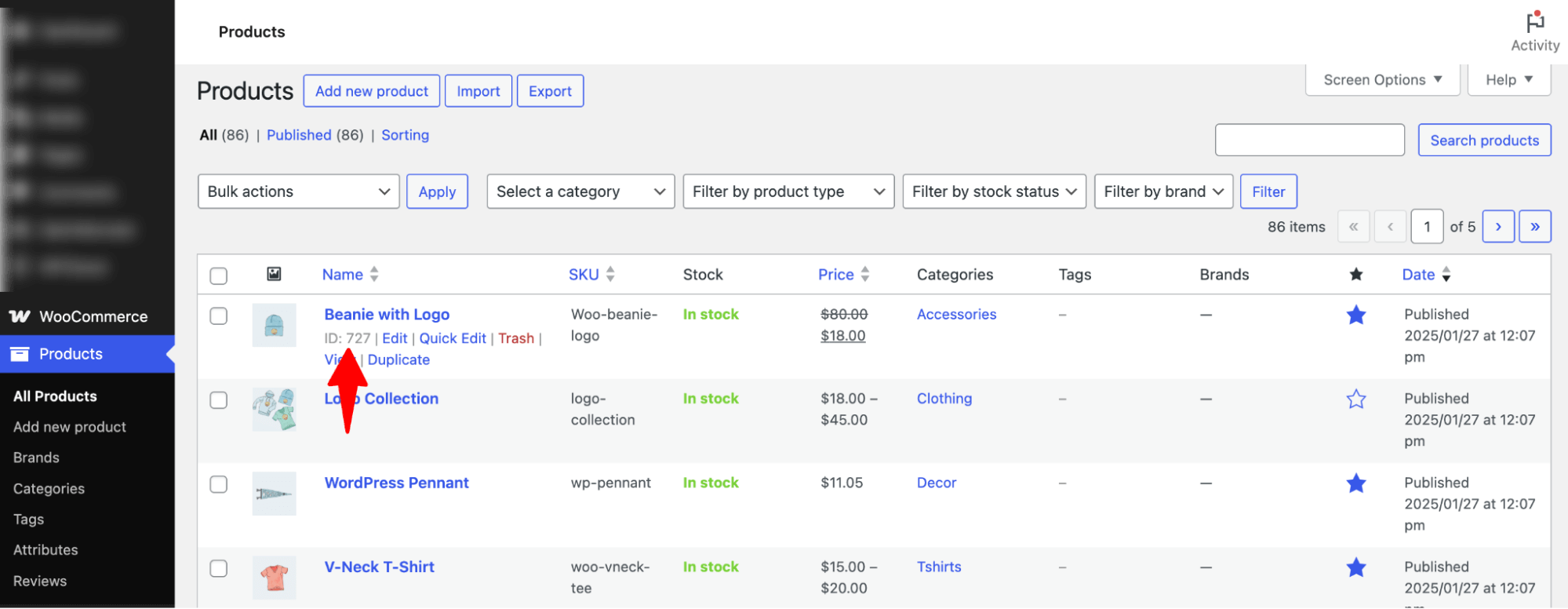Open Tags submenu item
This screenshot has height=609, width=1568.
tap(28, 520)
